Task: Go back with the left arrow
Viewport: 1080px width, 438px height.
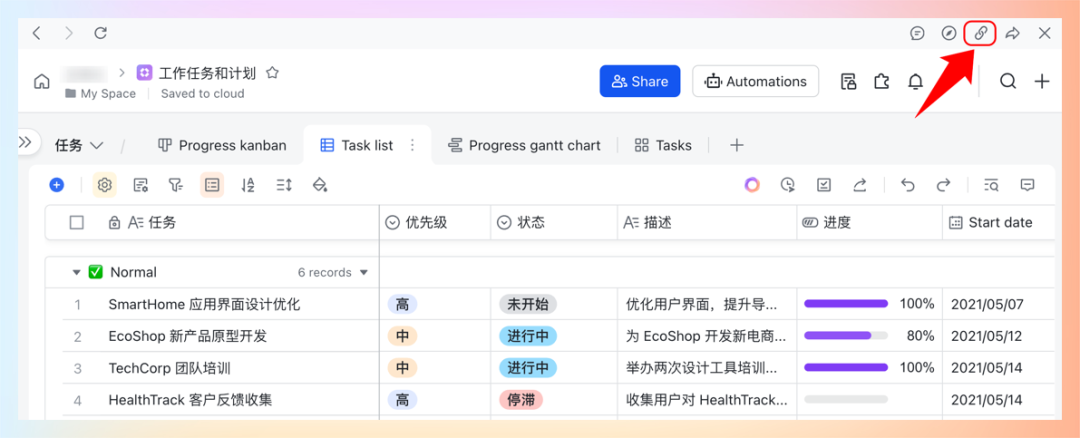Action: pos(37,33)
